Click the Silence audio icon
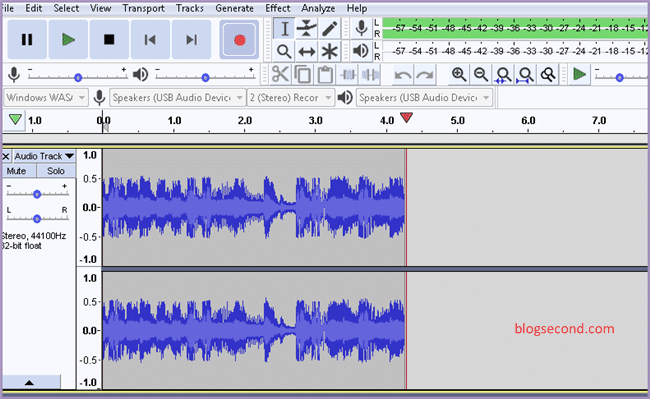The image size is (650, 399). [x=370, y=75]
